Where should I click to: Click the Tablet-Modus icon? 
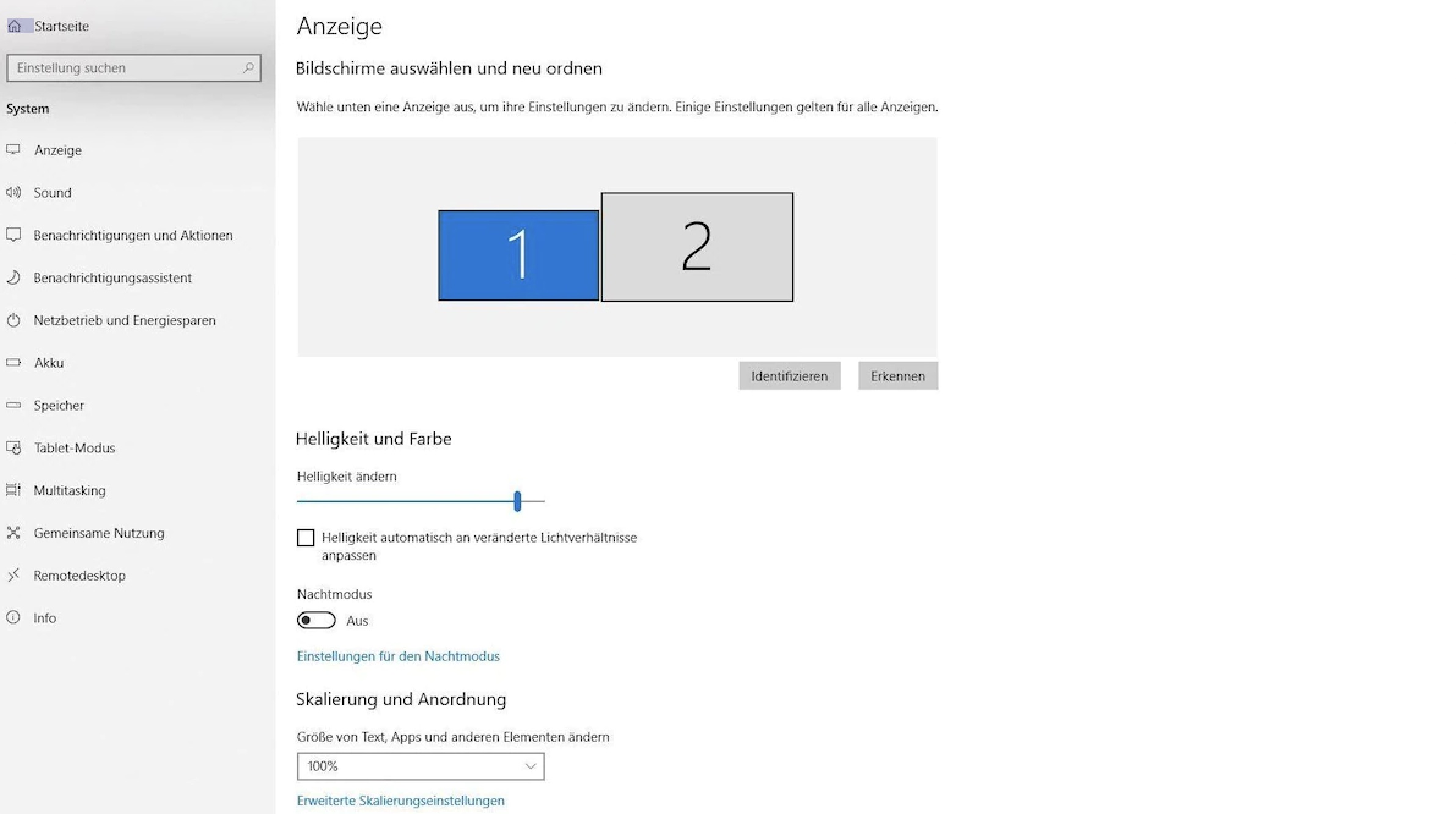click(x=13, y=447)
